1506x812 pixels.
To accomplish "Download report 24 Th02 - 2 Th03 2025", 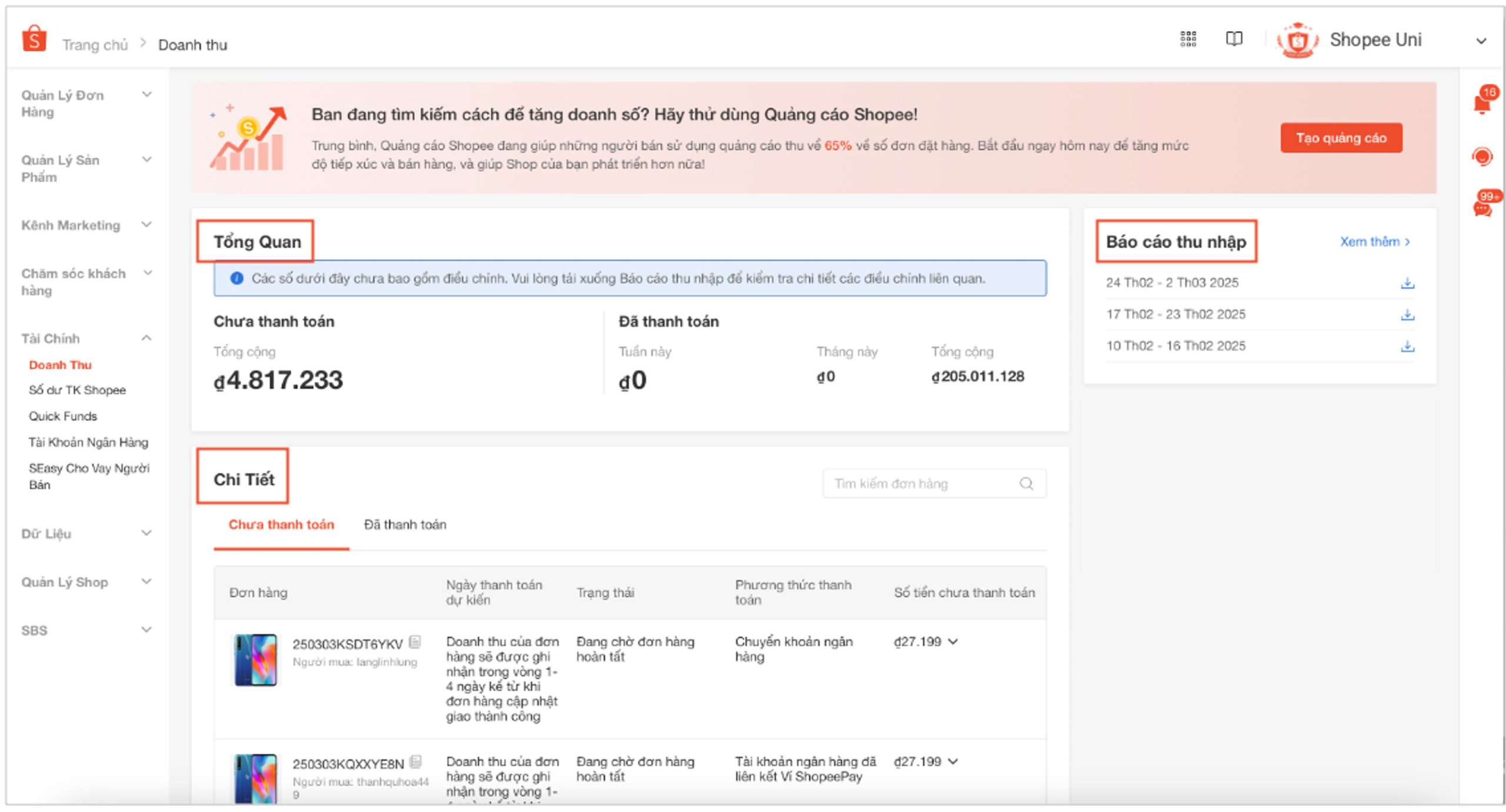I will (x=1407, y=283).
